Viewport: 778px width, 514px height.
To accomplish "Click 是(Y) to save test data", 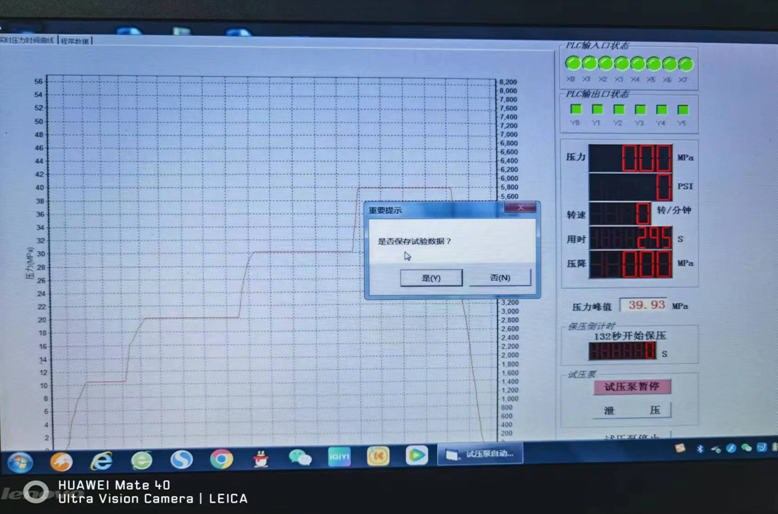I will point(431,278).
